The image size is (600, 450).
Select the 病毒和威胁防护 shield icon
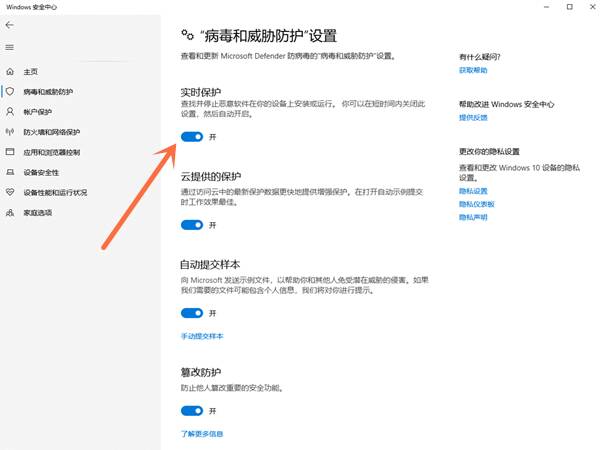click(x=10, y=91)
